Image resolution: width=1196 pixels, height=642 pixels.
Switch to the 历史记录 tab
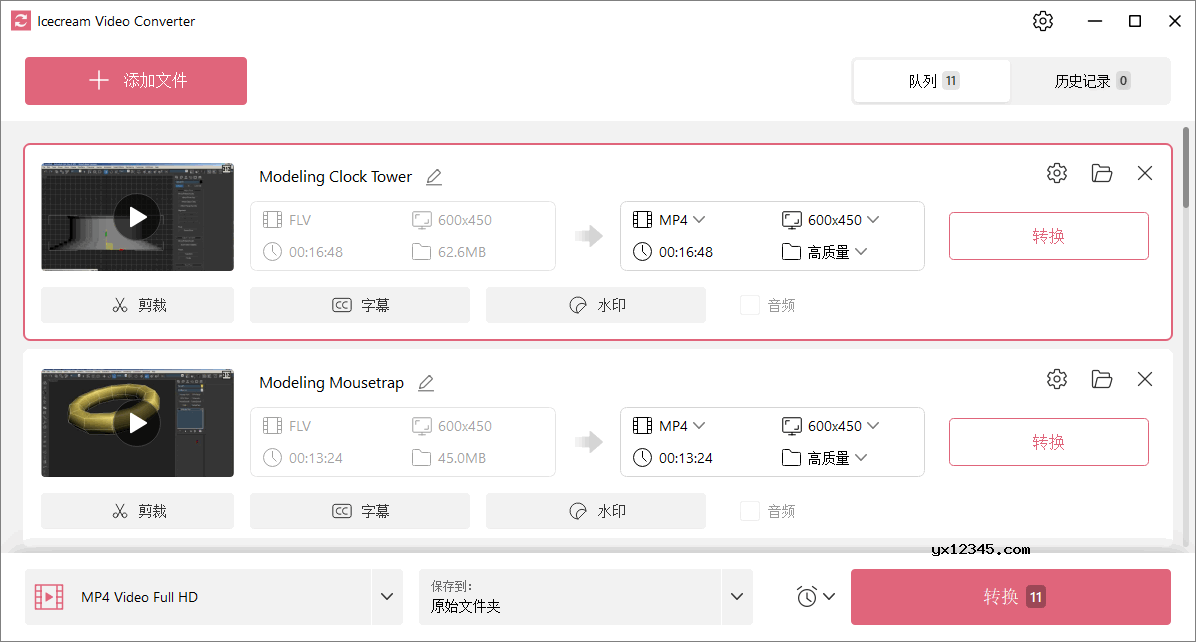pyautogui.click(x=1091, y=81)
